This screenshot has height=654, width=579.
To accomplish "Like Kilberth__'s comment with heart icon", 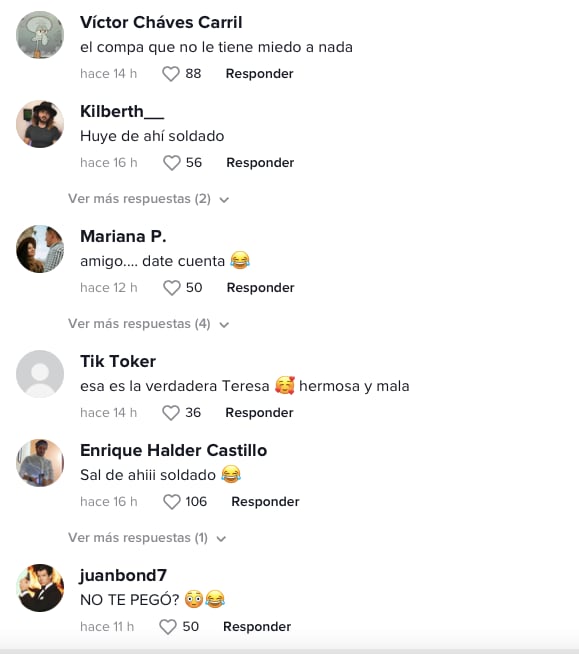I will point(171,163).
